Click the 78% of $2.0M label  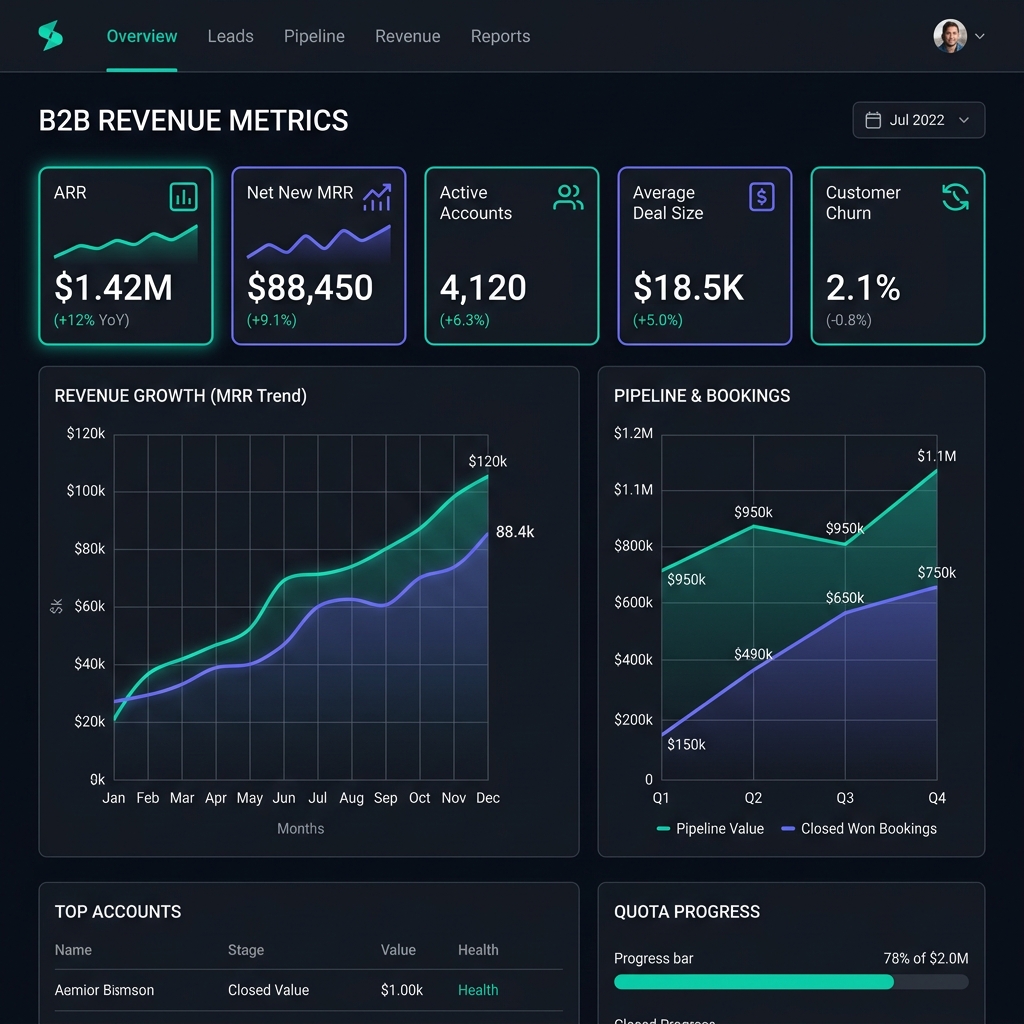925,958
